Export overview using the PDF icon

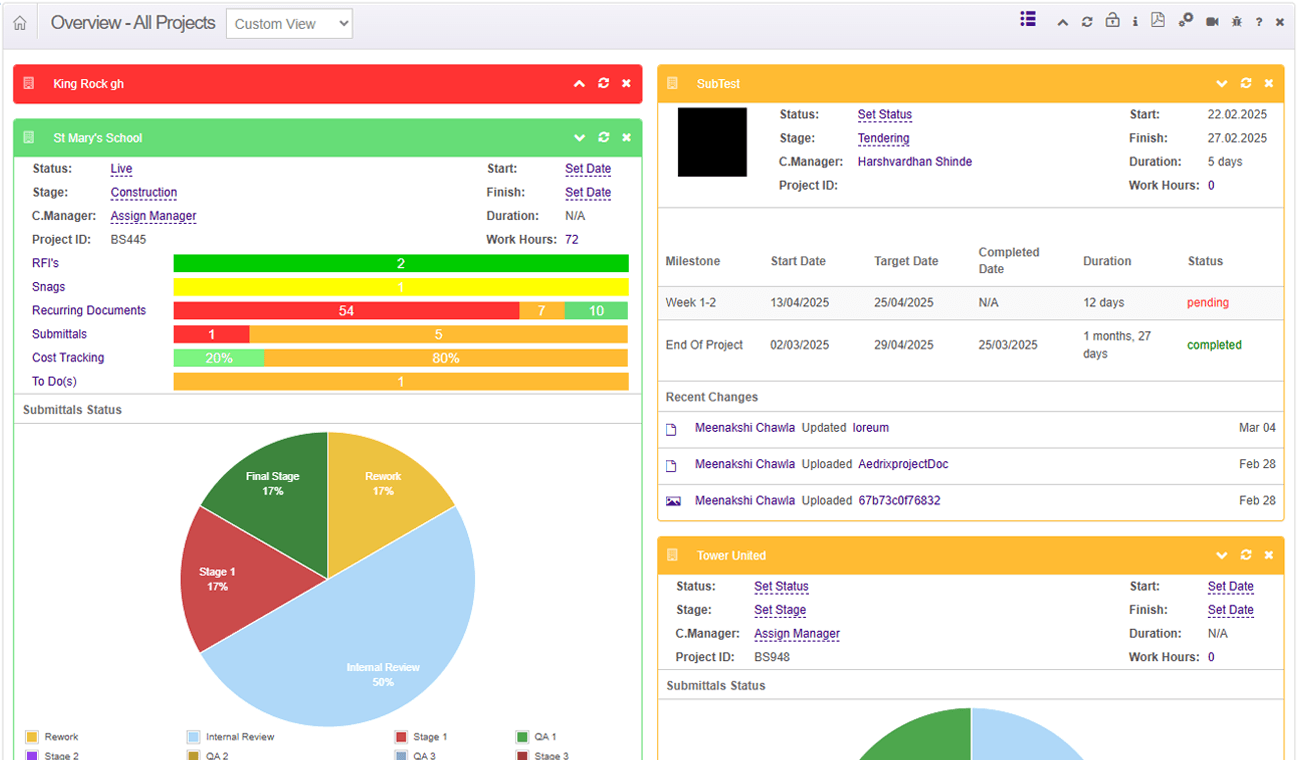point(1158,21)
